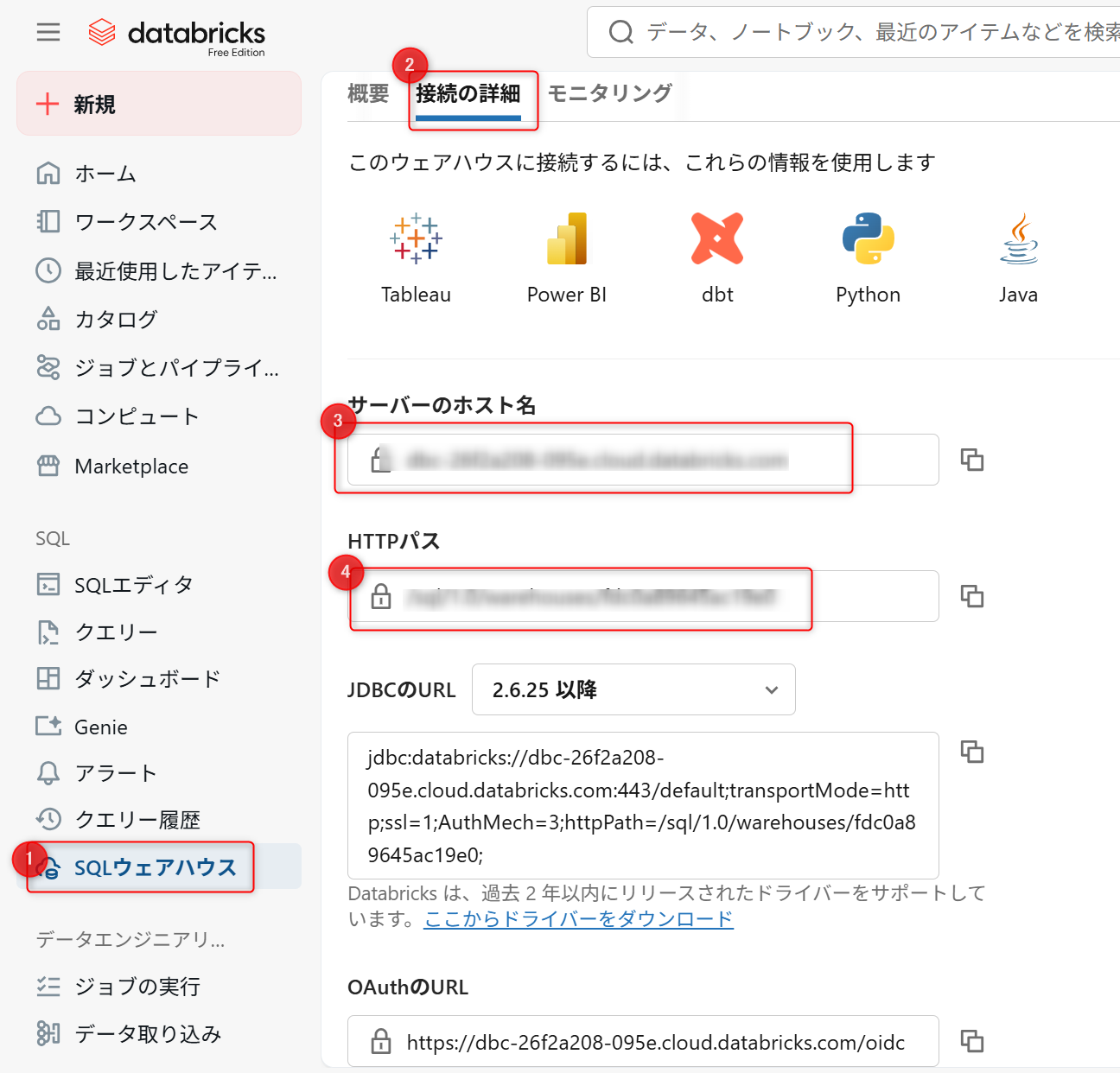Open the JDBC driver version dropdown
Image resolution: width=1120 pixels, height=1073 pixels.
point(633,689)
